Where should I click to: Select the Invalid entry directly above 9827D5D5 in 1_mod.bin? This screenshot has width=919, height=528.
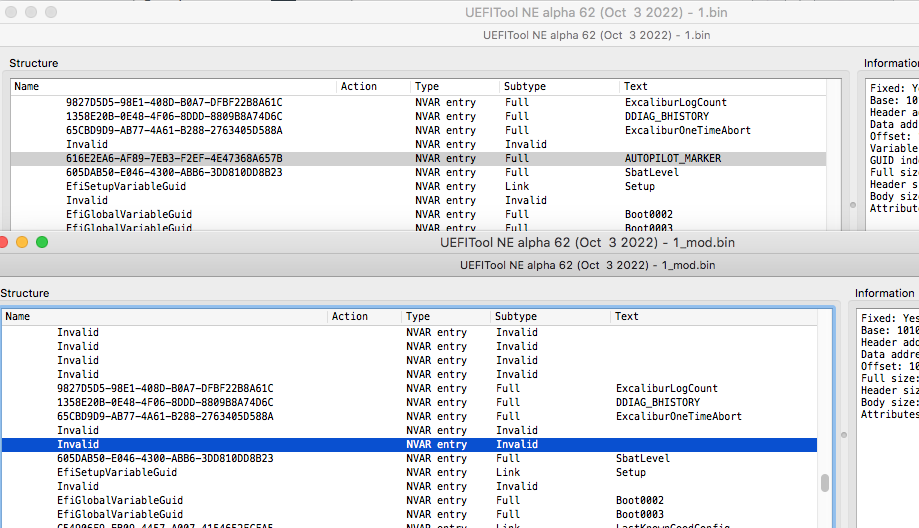(410, 374)
